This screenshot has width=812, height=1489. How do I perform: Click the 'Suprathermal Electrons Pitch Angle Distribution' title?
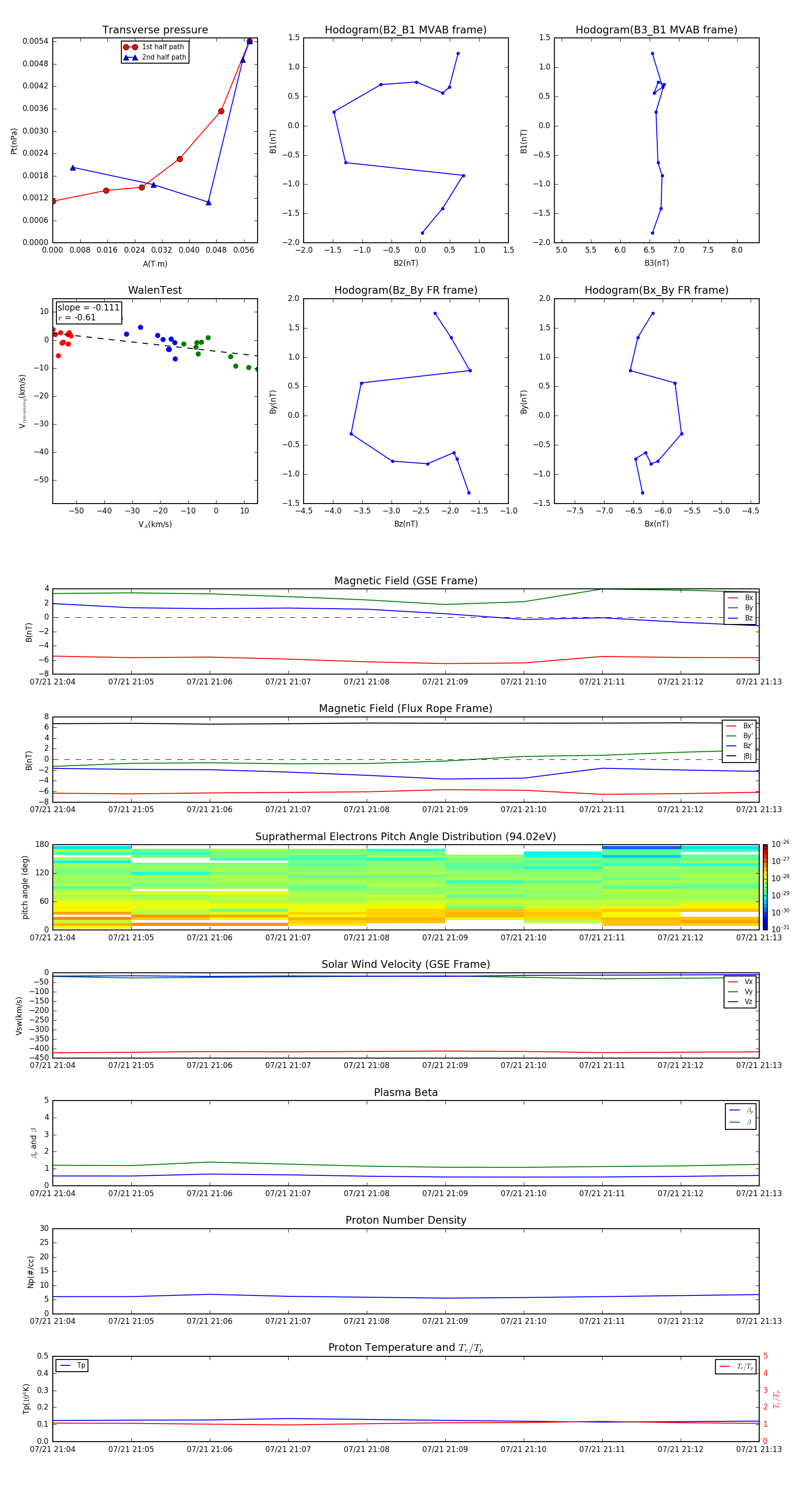pyautogui.click(x=406, y=837)
